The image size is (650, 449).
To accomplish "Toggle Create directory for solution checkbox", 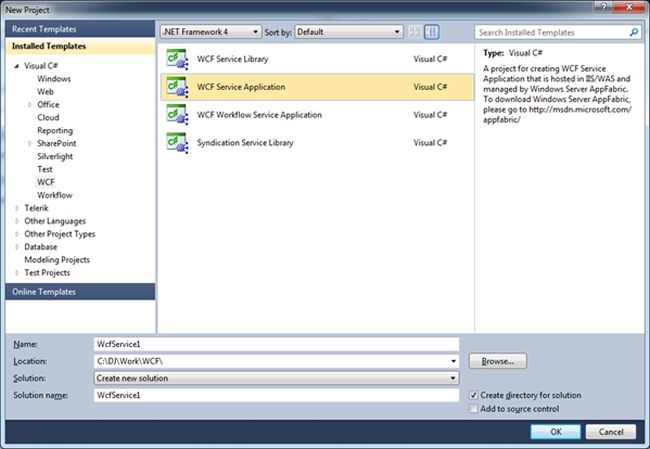I will click(x=473, y=395).
